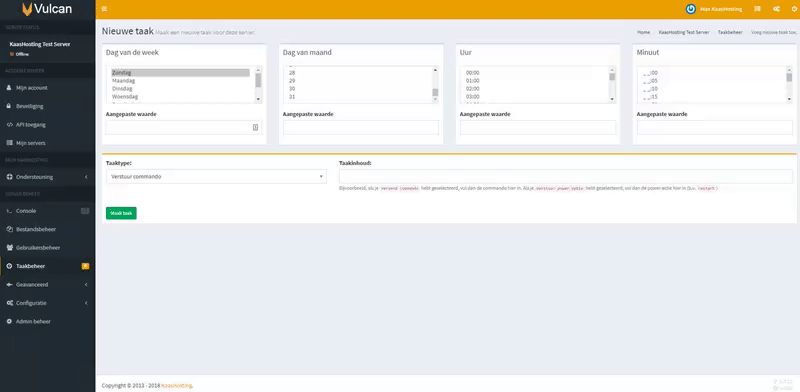The image size is (800, 392).
Task: Click down arrow of weekday list scrollbar
Action: tap(258, 99)
